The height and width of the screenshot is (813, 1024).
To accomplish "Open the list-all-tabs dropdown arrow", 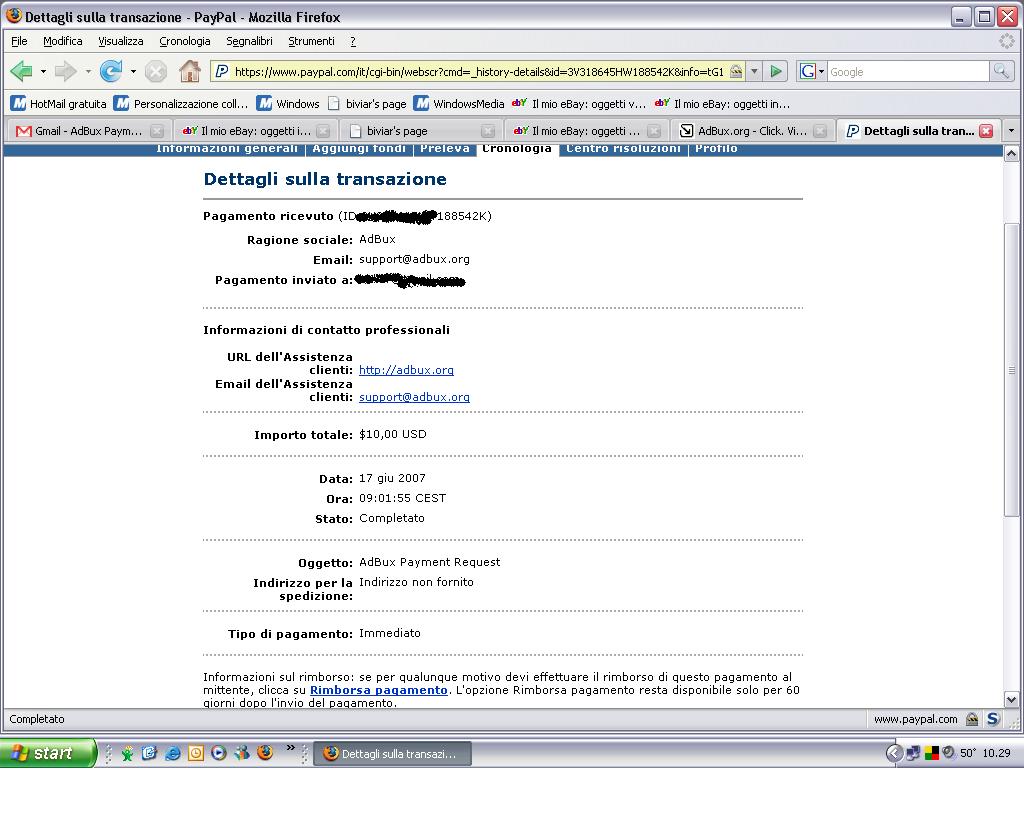I will (1012, 131).
